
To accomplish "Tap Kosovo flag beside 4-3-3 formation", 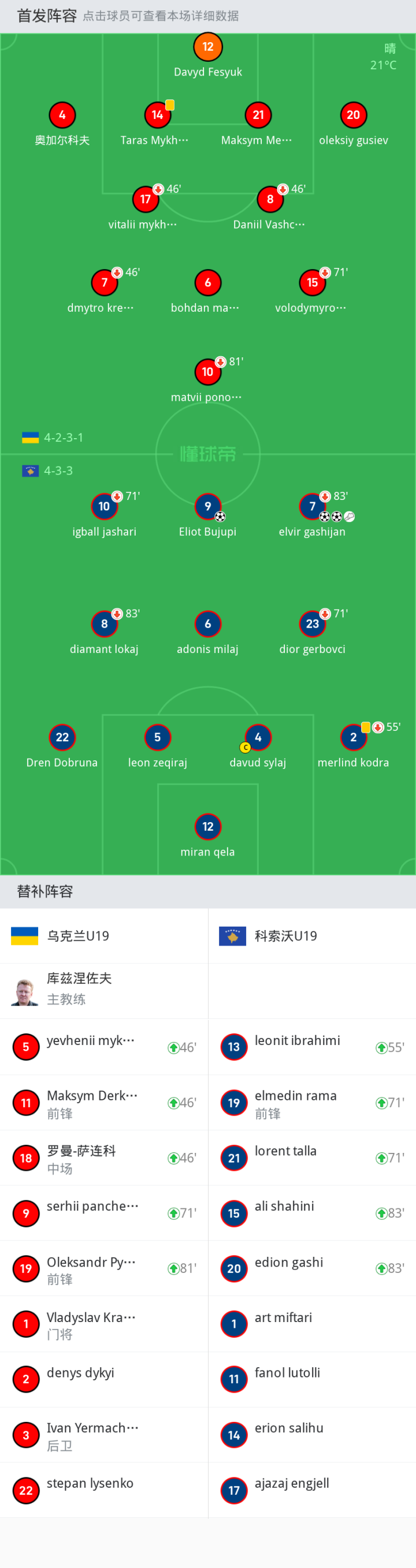I will 31,471.
